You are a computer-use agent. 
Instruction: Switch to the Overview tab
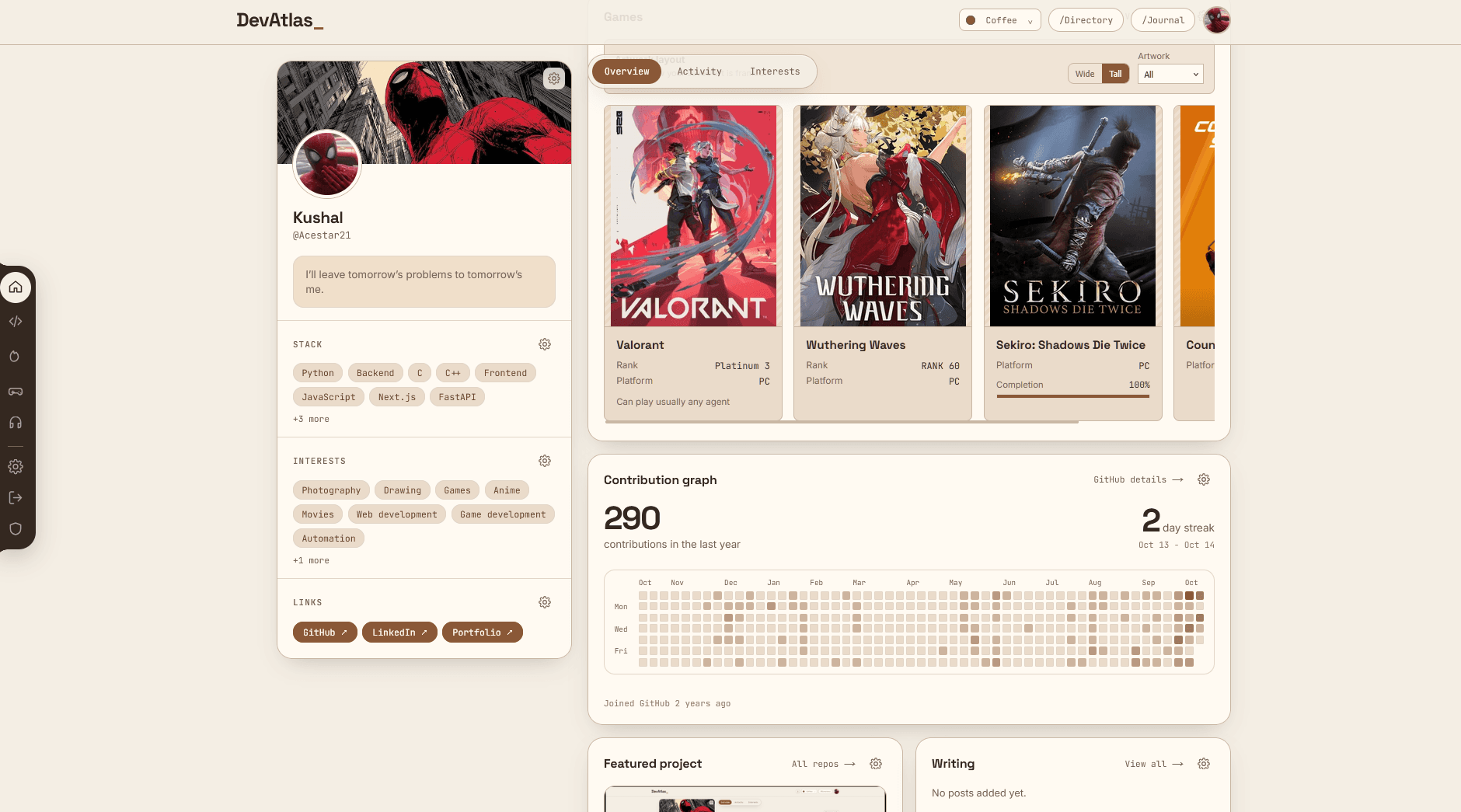point(626,71)
